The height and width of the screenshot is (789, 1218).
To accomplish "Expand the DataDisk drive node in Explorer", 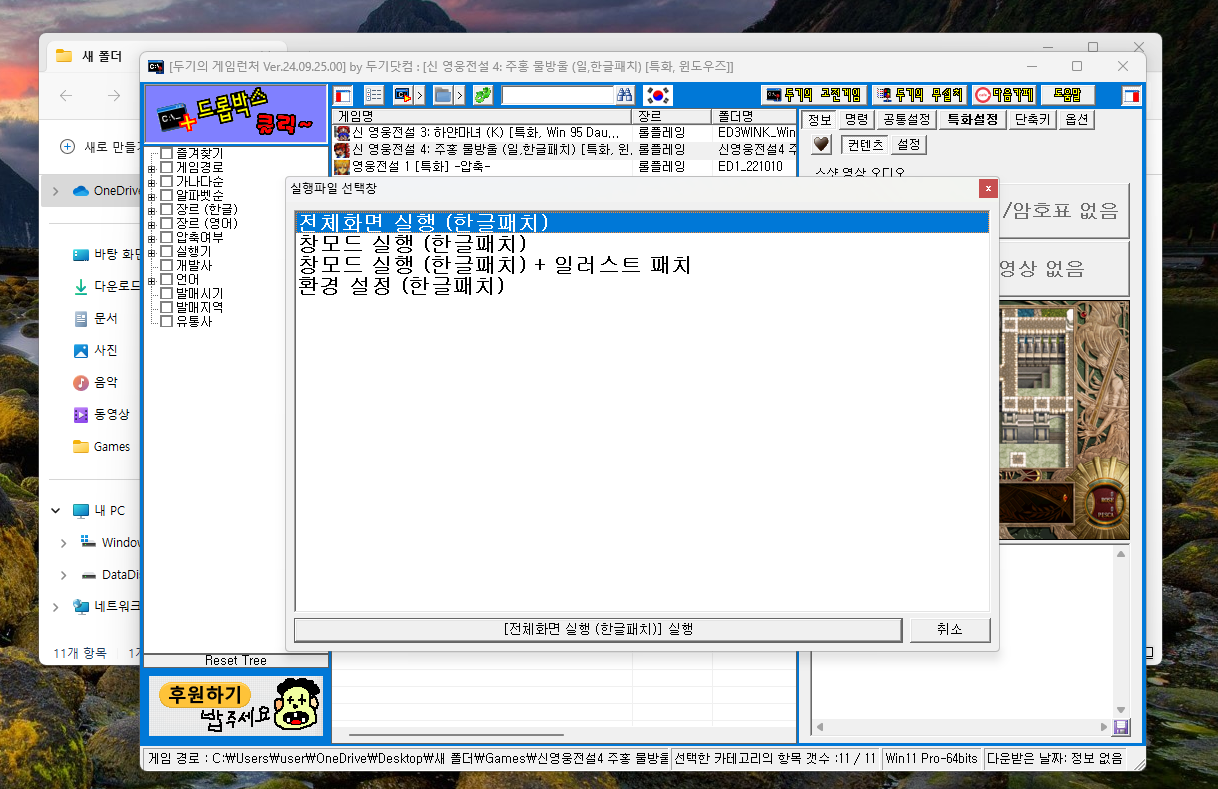I will pos(64,575).
